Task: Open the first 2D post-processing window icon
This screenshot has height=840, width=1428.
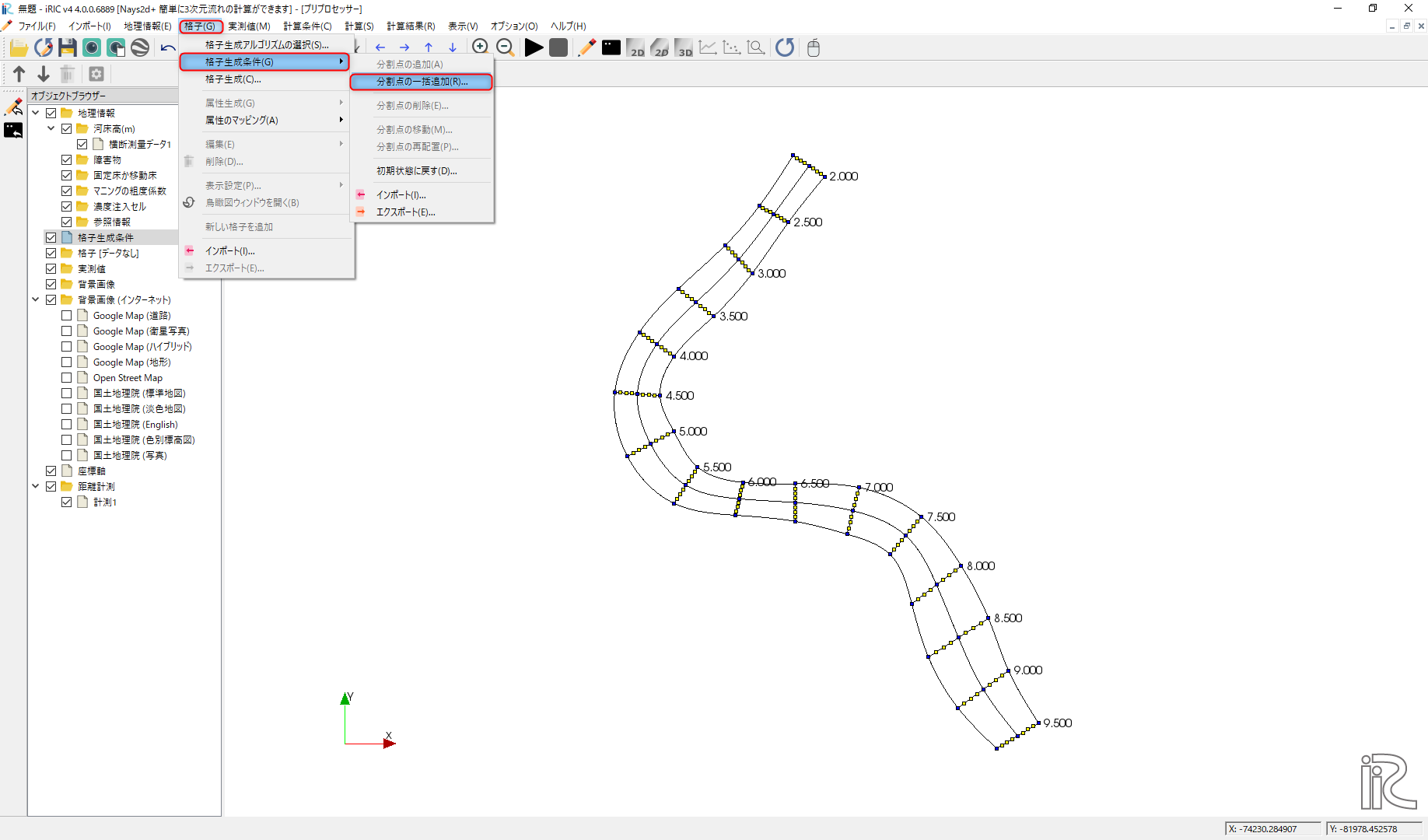Action: (x=635, y=48)
